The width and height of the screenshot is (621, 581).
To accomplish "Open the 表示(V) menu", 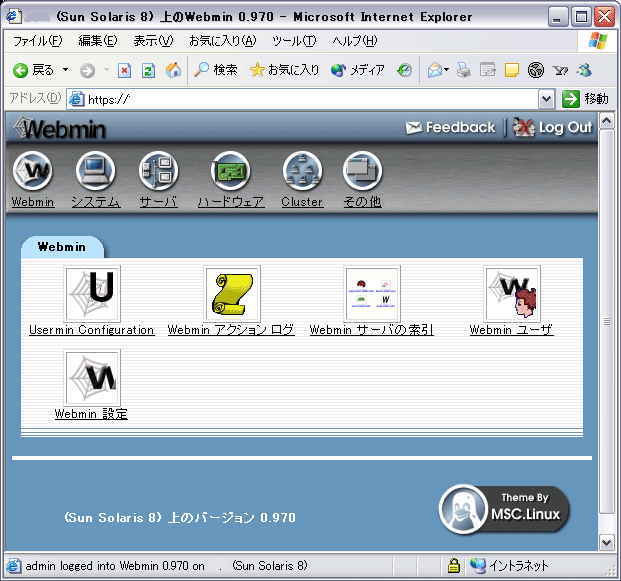I will pos(153,41).
